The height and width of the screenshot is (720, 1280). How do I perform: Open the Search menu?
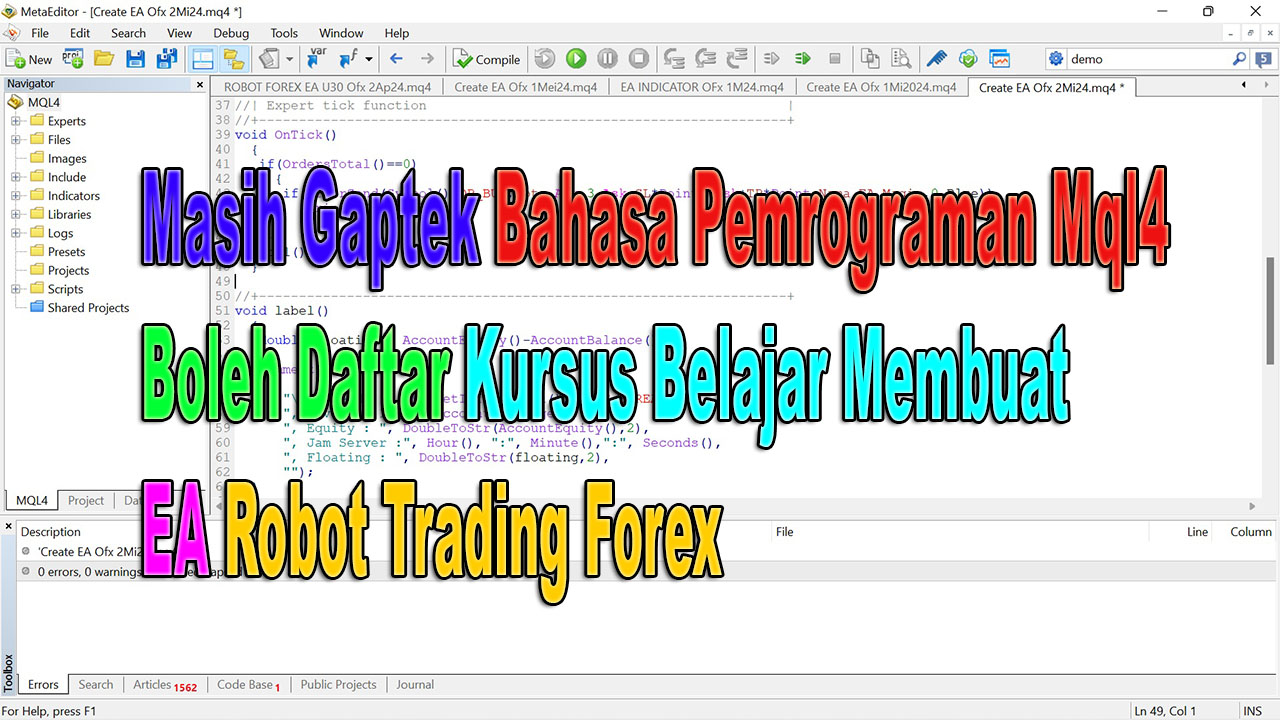(128, 33)
